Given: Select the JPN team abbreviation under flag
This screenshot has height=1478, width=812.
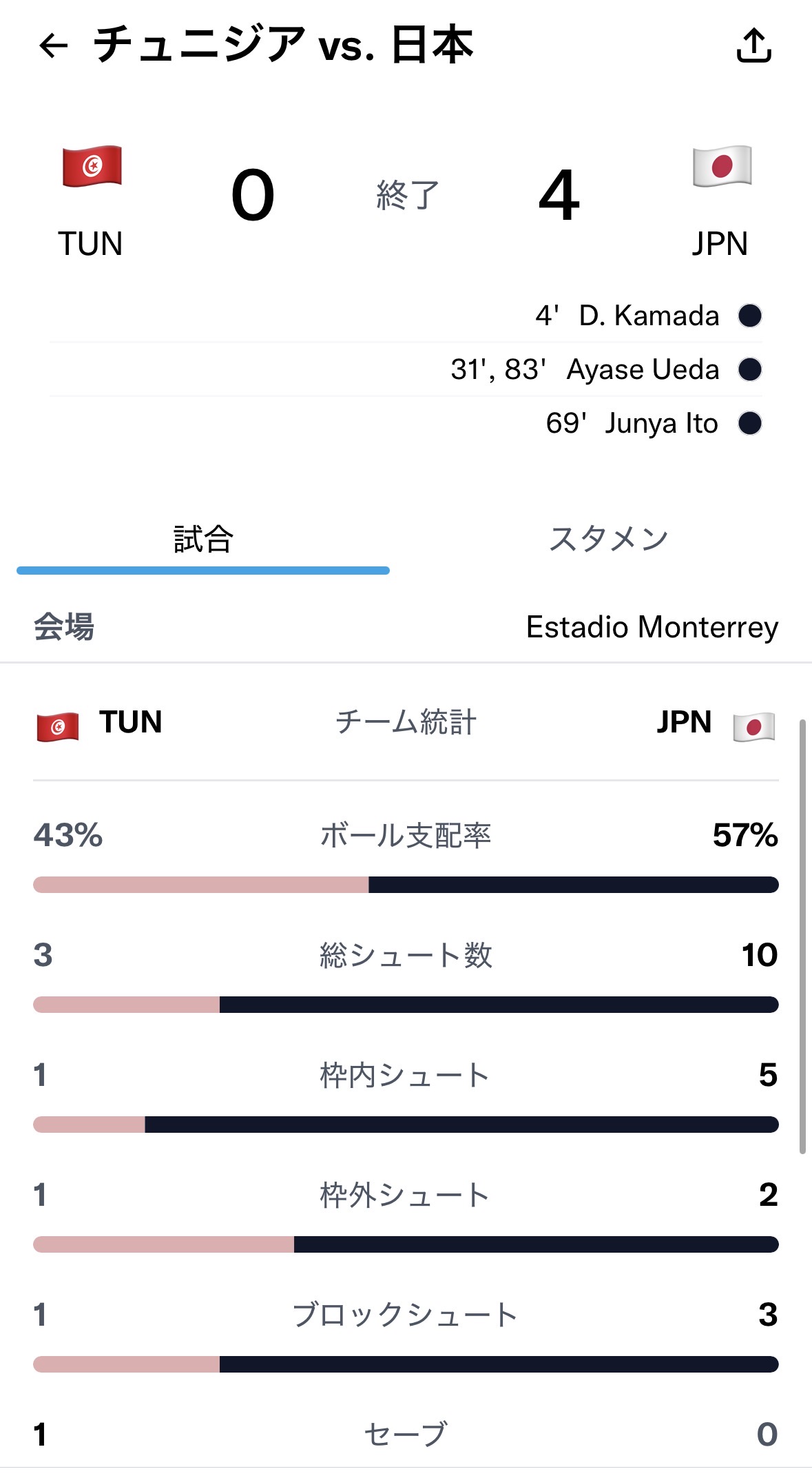Looking at the screenshot, I should click(720, 244).
